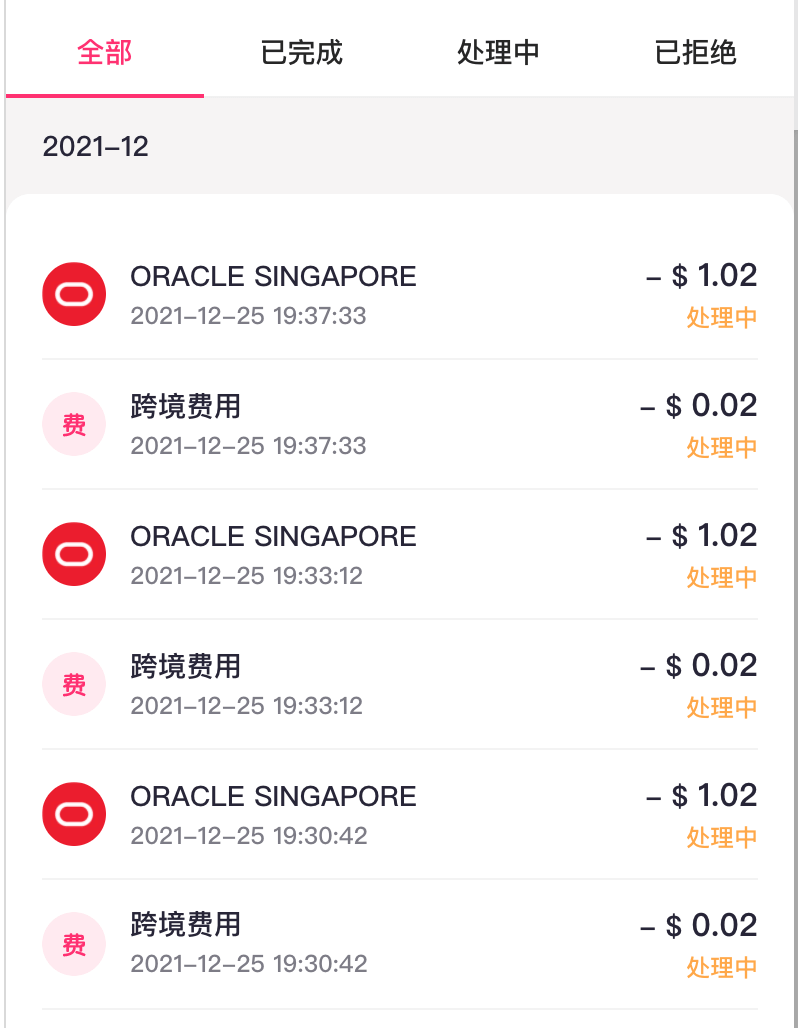798x1028 pixels.
Task: Click the $1.02 amount at 19:33:12
Action: (702, 536)
